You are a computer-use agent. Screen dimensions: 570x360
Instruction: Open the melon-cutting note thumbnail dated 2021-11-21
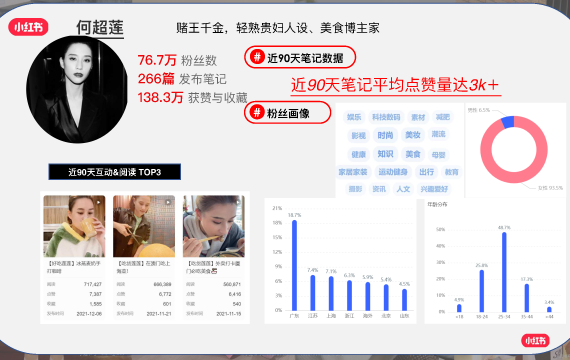[x=144, y=226]
